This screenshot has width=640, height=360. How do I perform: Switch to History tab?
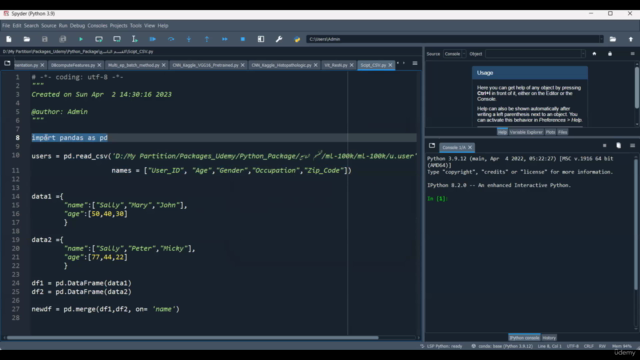(549, 338)
